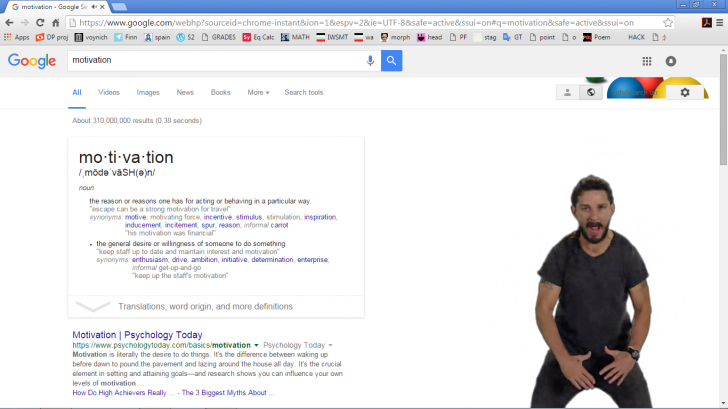728x409 pixels.
Task: Open the voynich bookmark
Action: [x=91, y=37]
